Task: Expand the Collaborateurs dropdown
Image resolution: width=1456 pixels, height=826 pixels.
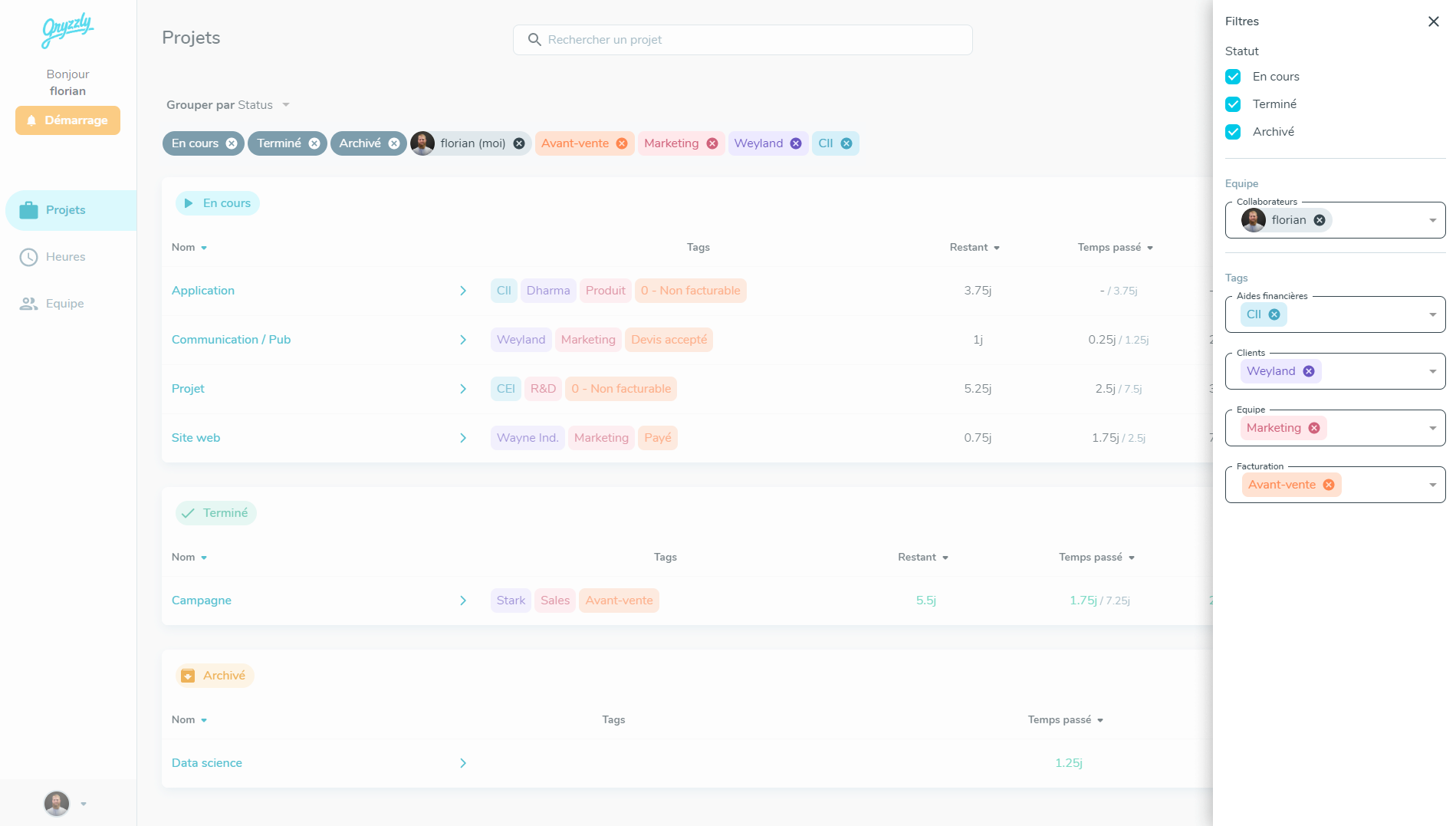Action: [1432, 221]
